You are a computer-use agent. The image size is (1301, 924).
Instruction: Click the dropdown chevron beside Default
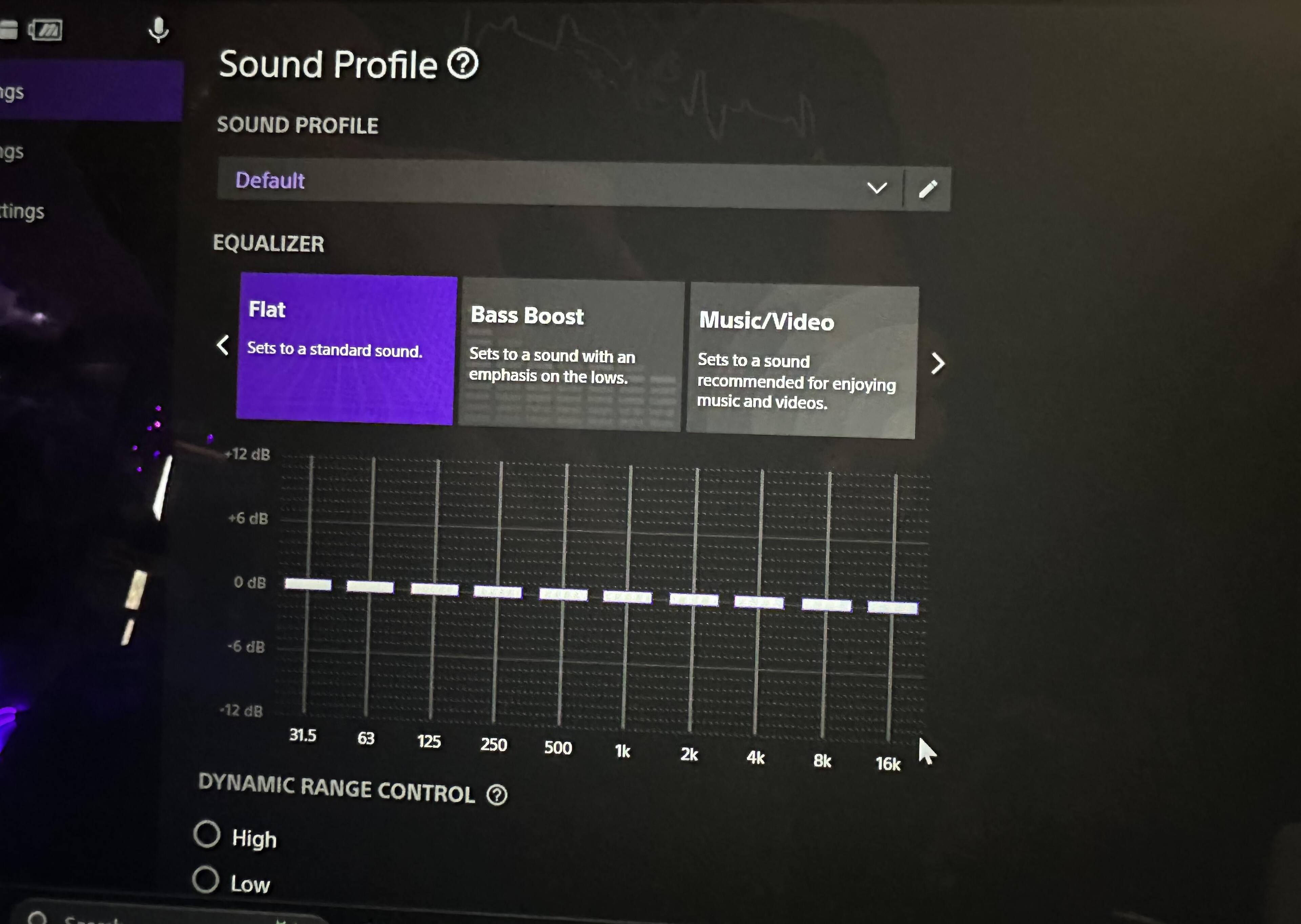pos(876,188)
